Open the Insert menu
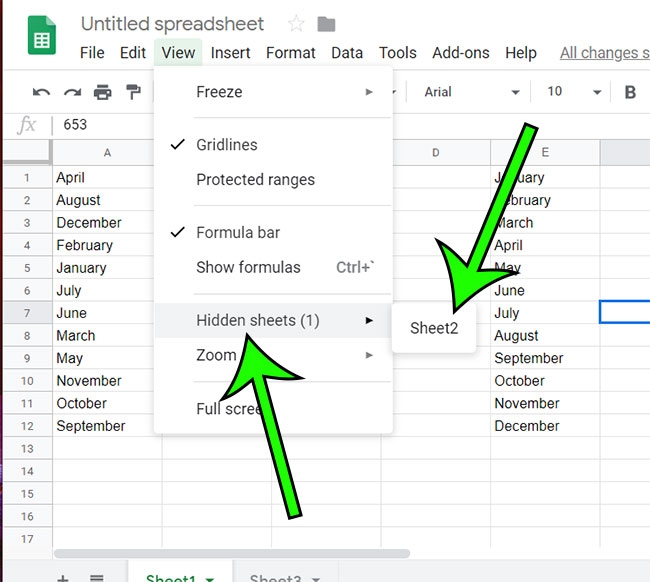Image resolution: width=650 pixels, height=582 pixels. pos(231,53)
